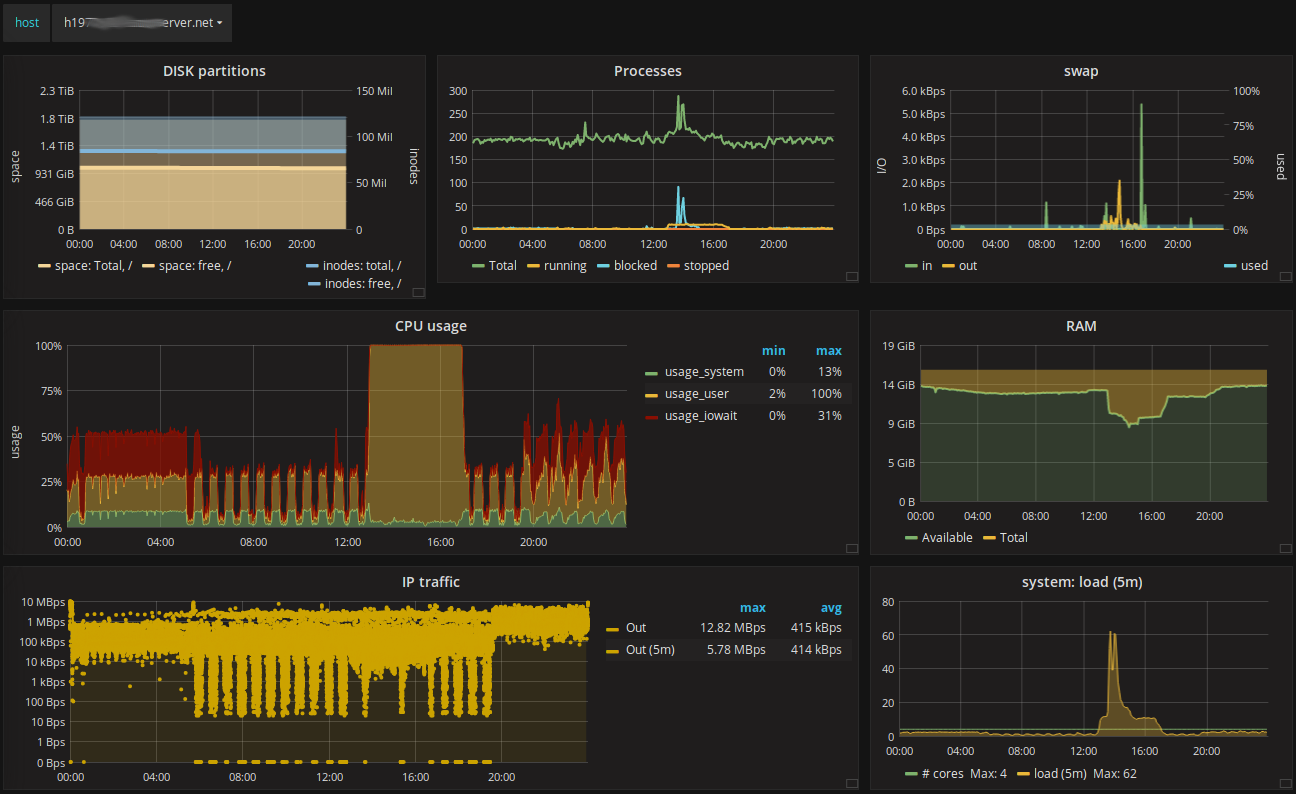Toggle usage_iowait series in CPU legend
1296x794 pixels.
tap(700, 416)
